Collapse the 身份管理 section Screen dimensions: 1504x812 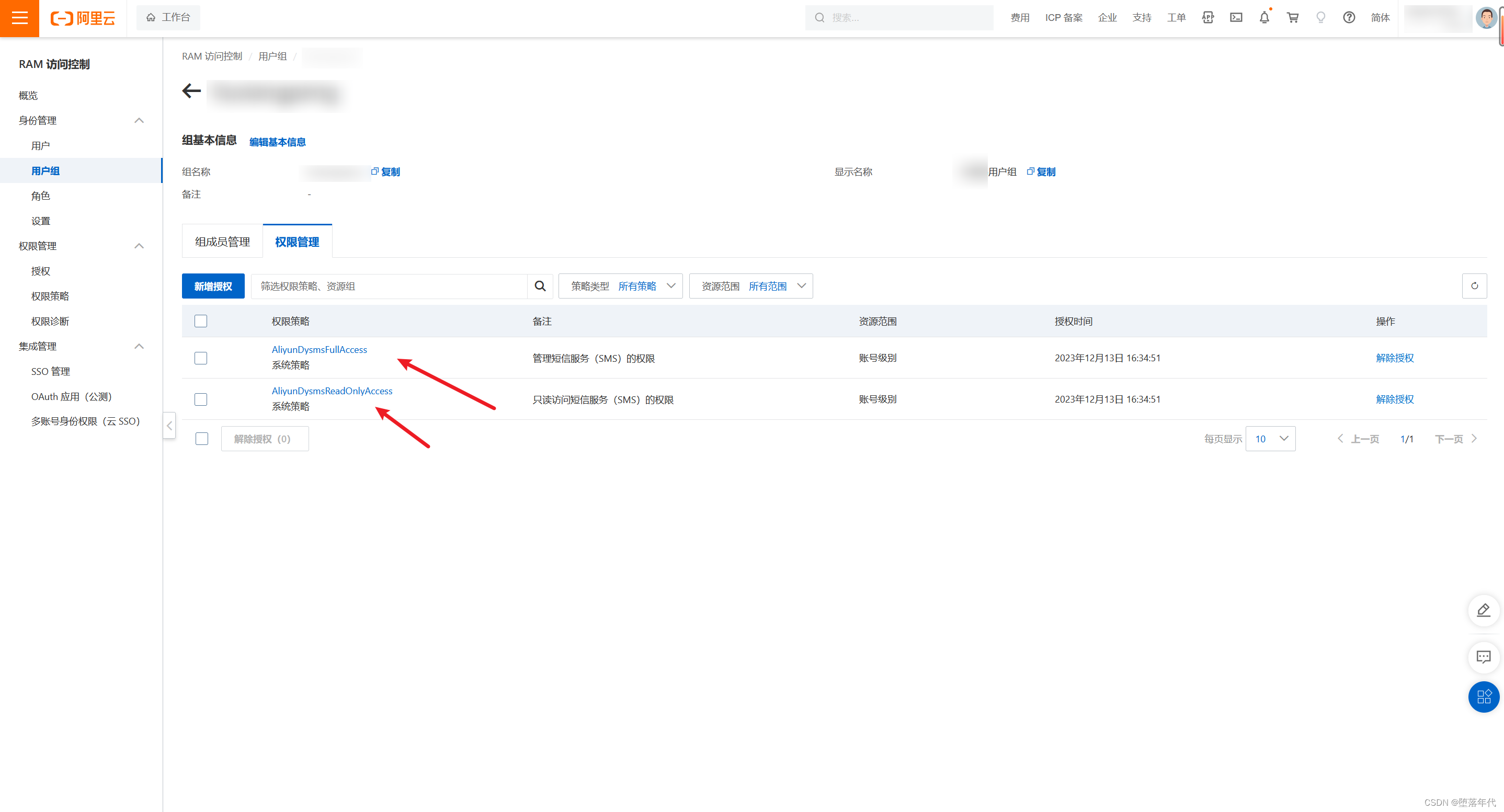(139, 120)
